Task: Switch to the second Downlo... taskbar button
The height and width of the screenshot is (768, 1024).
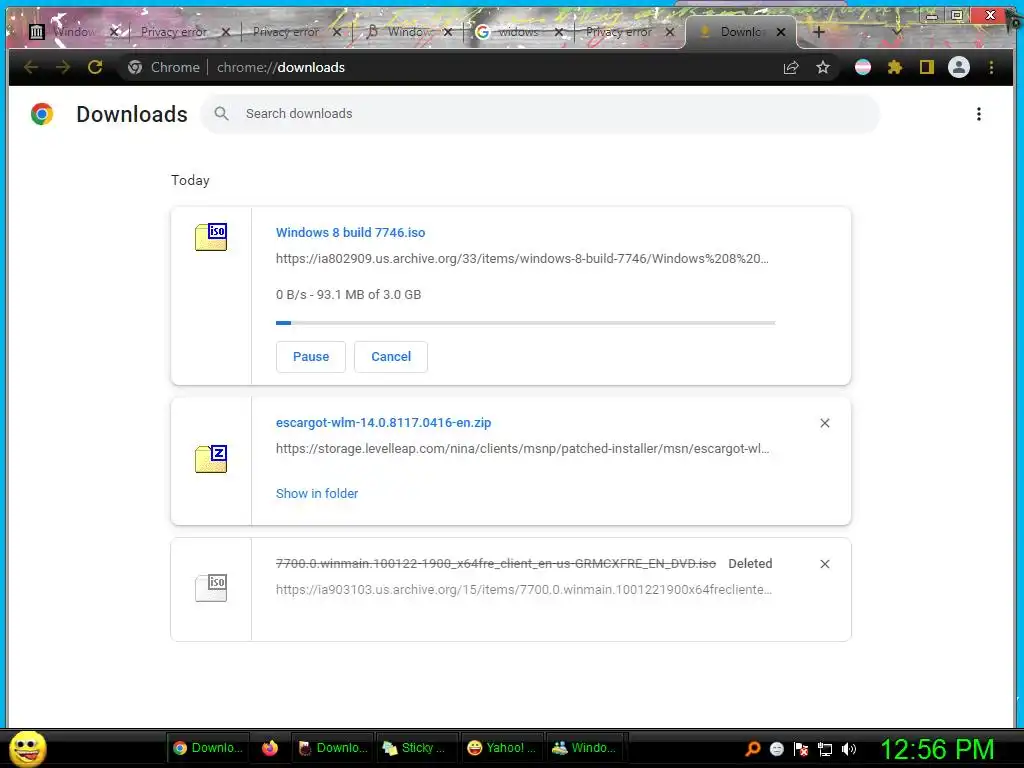Action: (333, 748)
